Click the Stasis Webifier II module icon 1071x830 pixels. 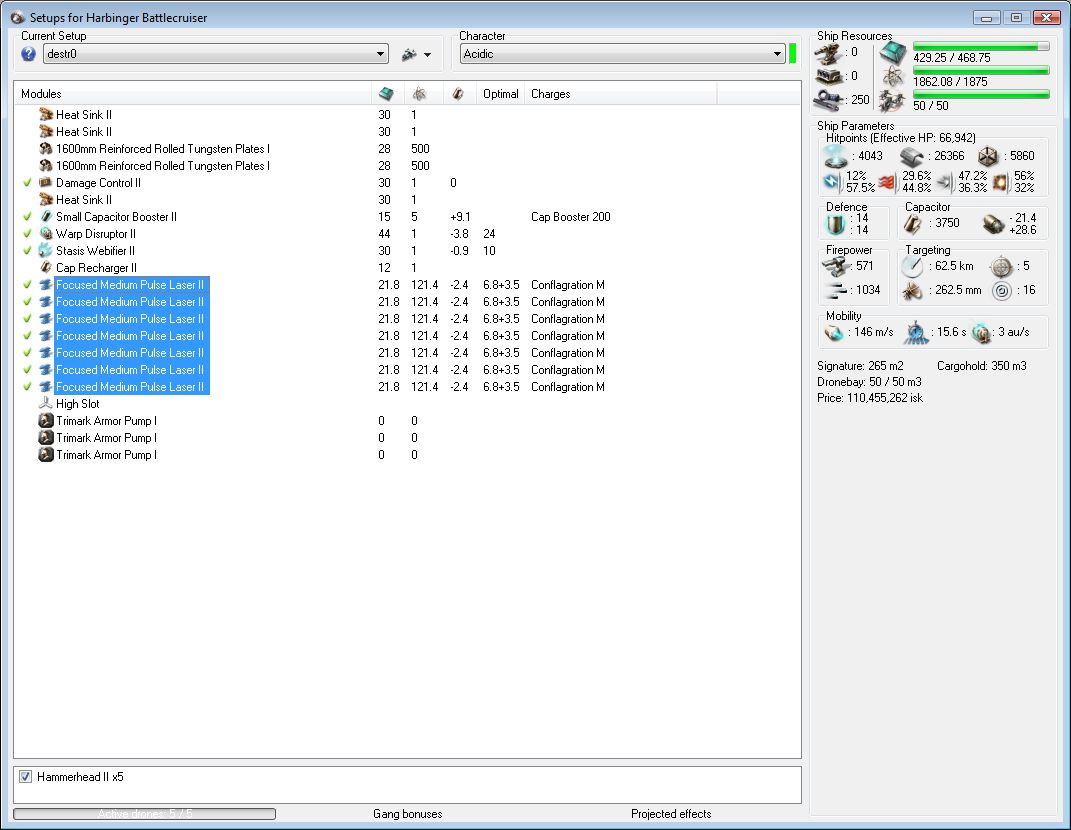[46, 251]
